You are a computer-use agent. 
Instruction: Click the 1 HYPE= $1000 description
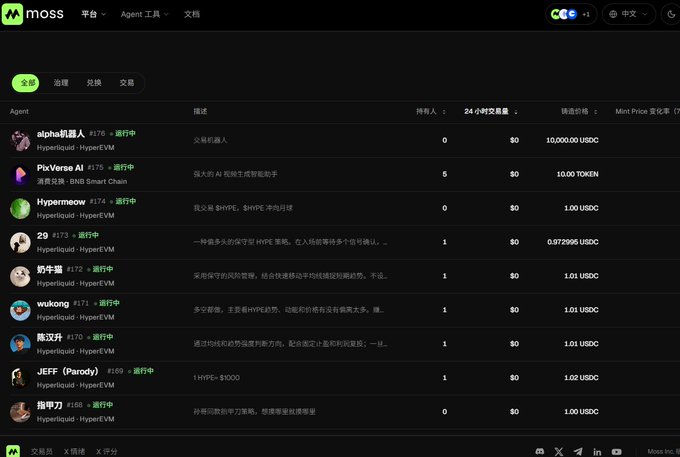(216, 378)
